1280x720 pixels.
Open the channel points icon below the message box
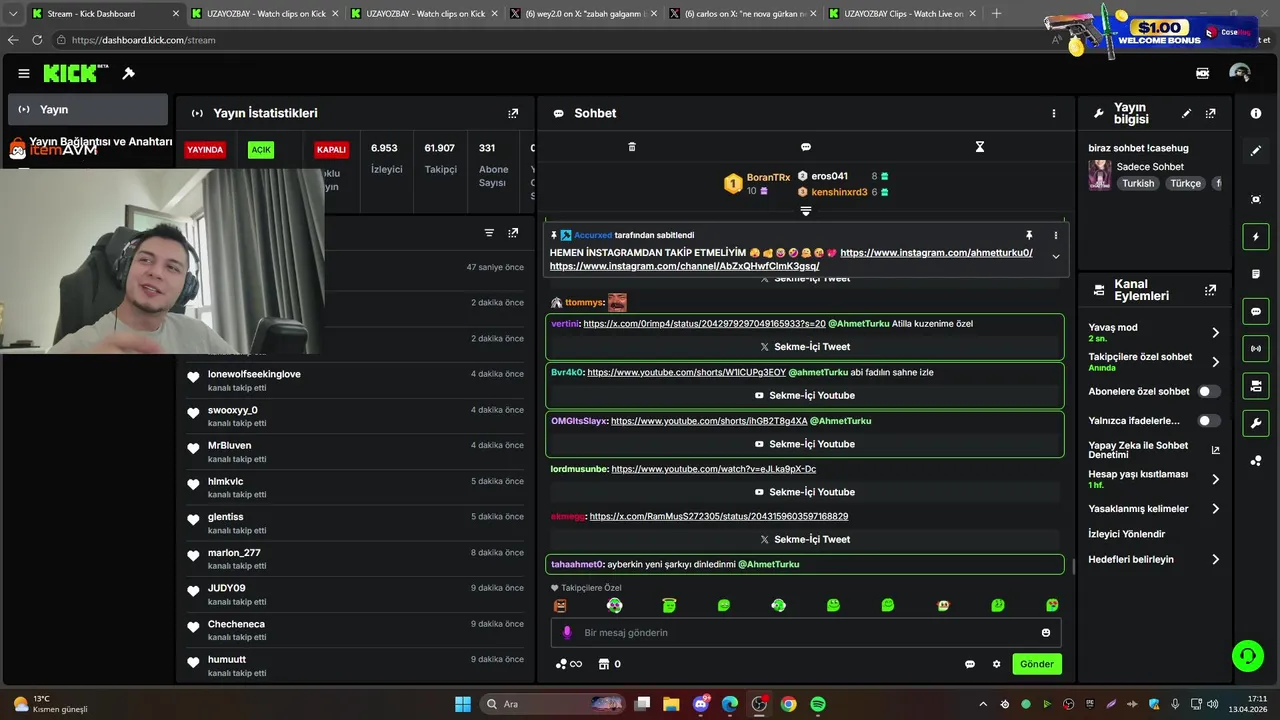pyautogui.click(x=569, y=664)
